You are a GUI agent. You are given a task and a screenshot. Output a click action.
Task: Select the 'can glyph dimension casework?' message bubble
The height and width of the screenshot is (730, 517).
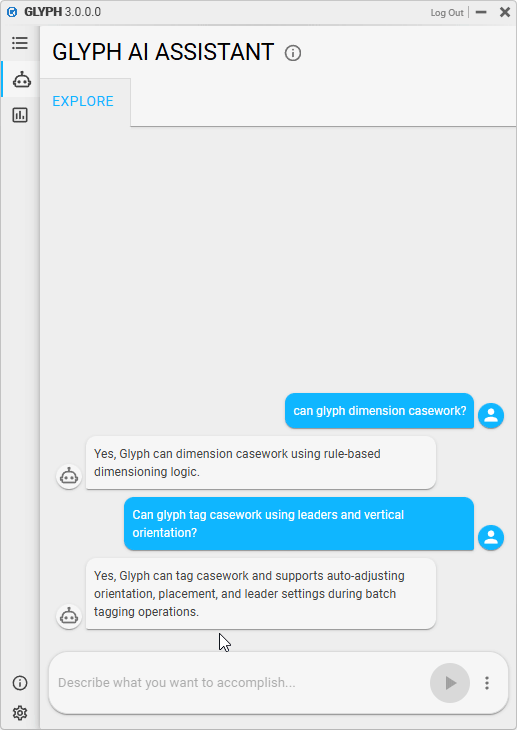pos(380,411)
